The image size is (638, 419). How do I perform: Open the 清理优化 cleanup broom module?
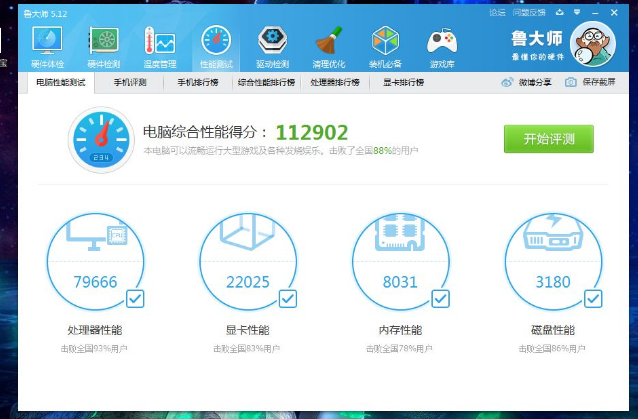coord(329,47)
